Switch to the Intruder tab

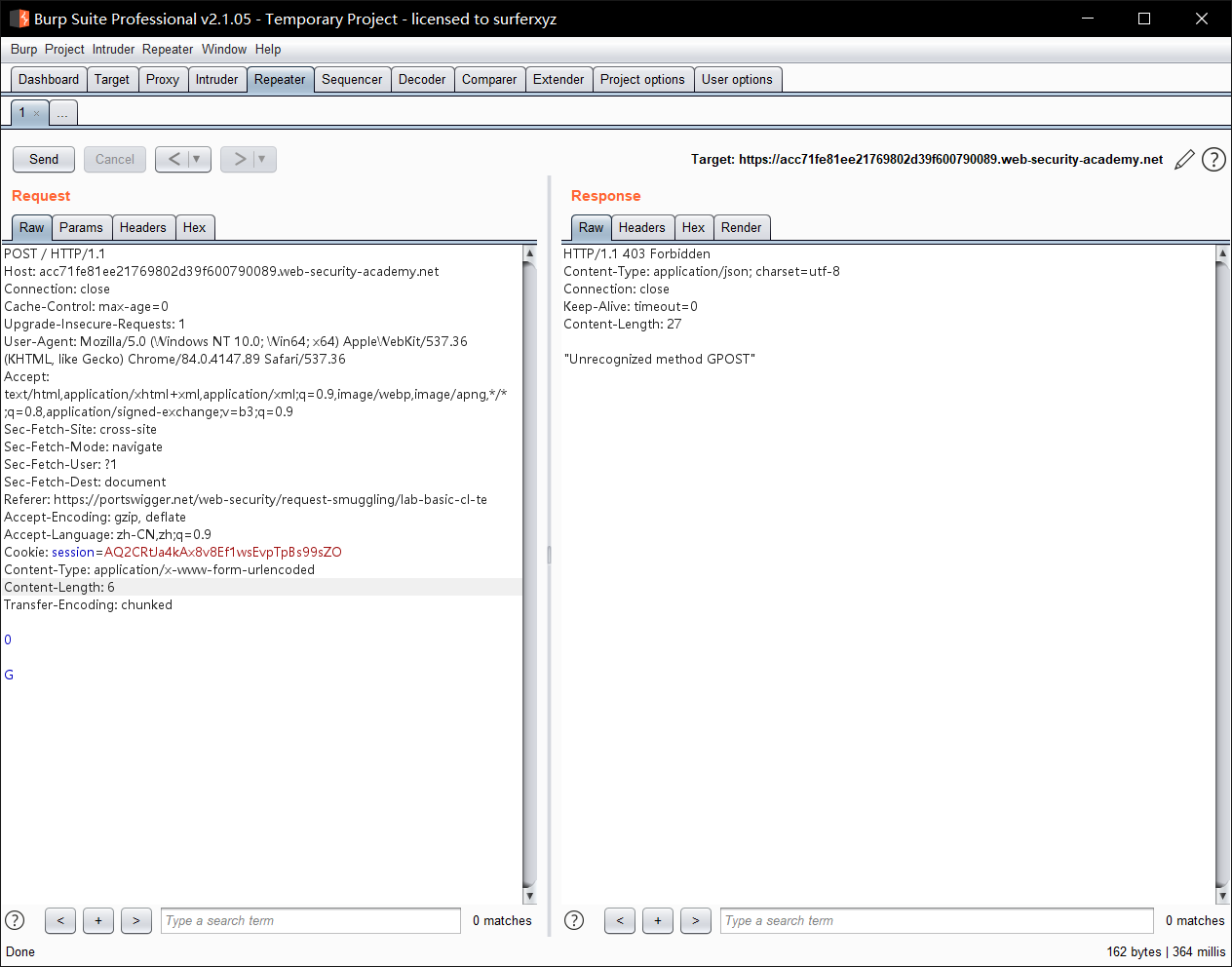pyautogui.click(x=216, y=80)
